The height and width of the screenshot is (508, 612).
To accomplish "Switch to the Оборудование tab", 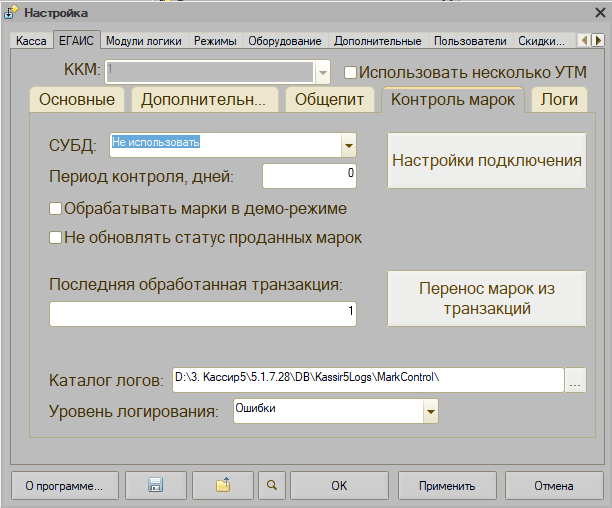I will coord(286,41).
